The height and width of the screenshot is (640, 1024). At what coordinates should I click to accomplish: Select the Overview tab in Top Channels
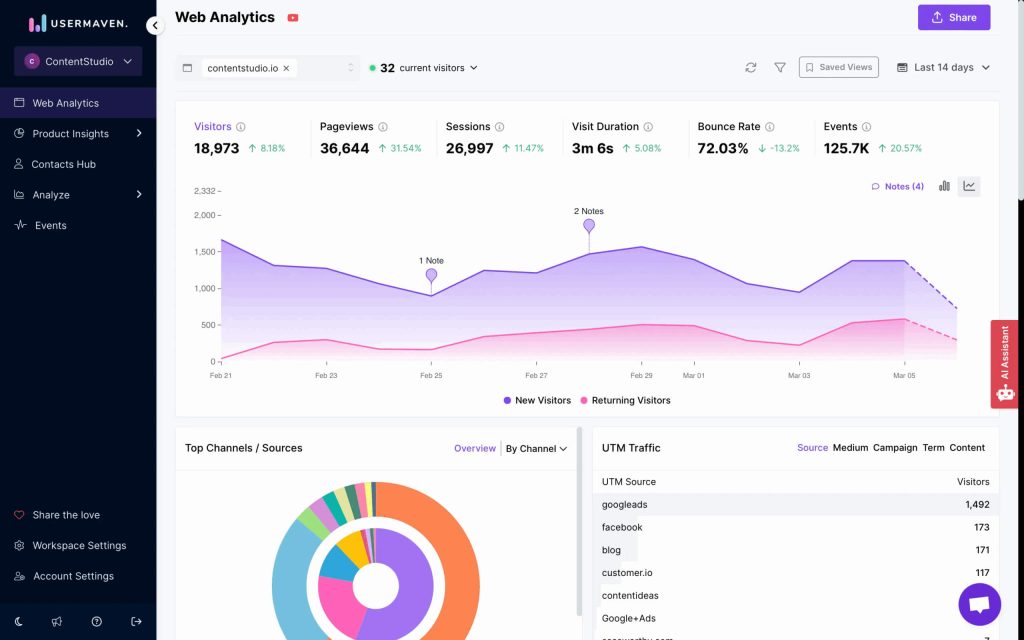(x=475, y=448)
